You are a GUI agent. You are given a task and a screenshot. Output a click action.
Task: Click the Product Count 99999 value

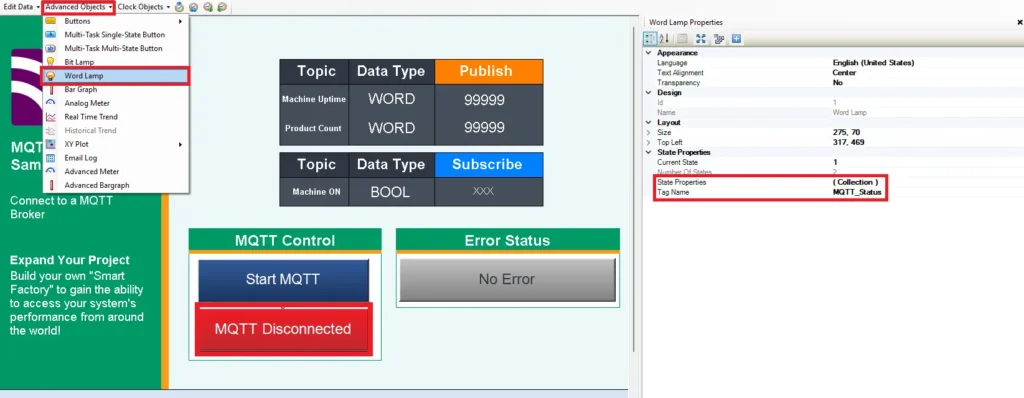(x=485, y=128)
